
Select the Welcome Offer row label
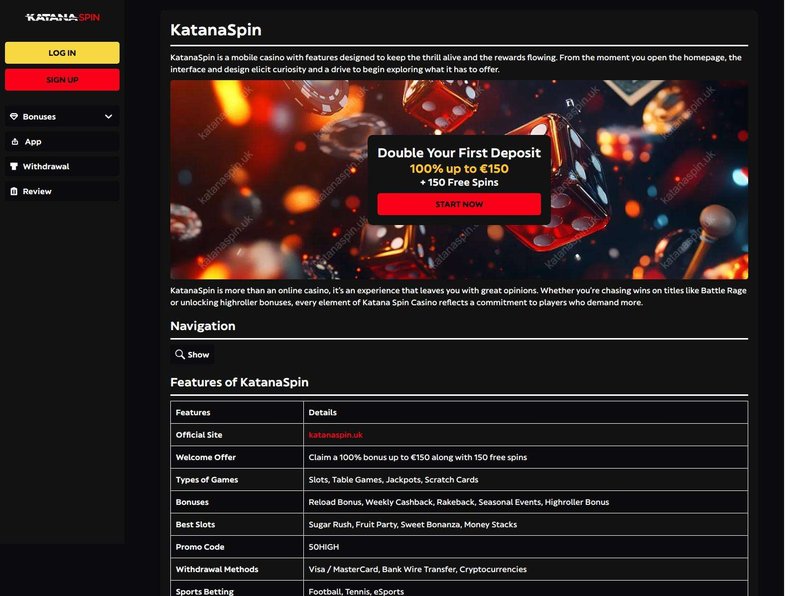pos(206,457)
